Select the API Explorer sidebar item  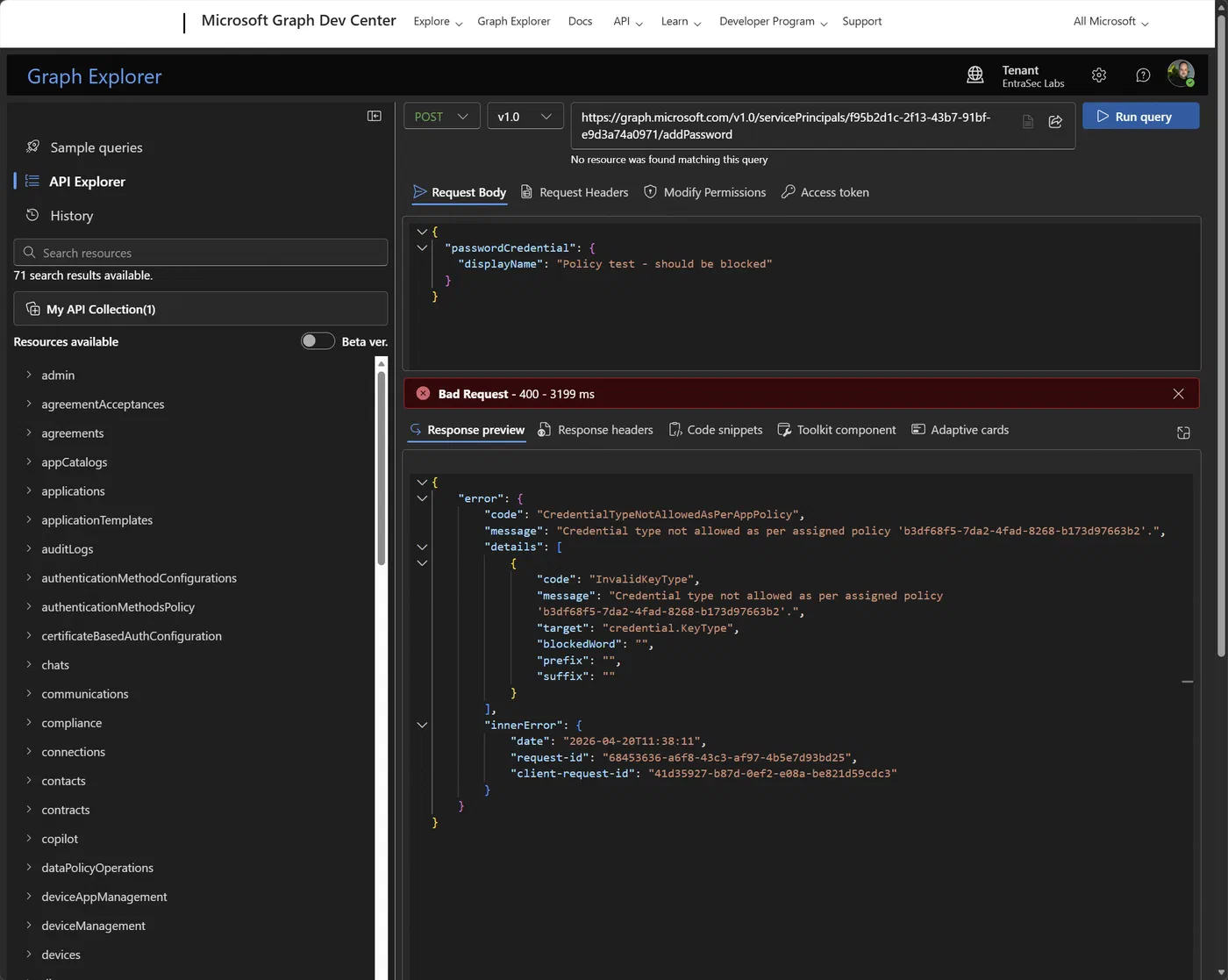click(x=87, y=182)
